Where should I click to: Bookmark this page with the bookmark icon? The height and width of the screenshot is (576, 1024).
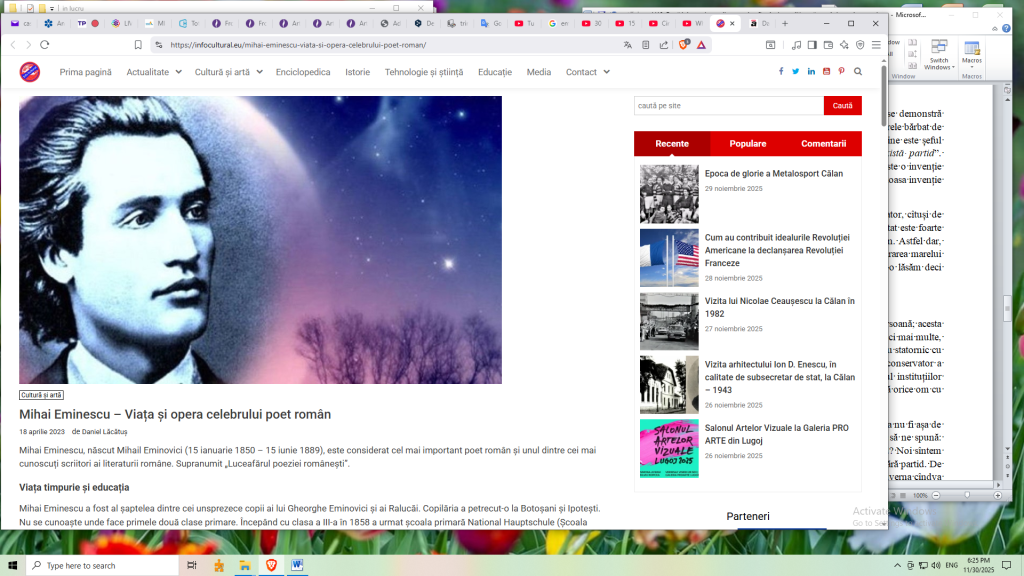tap(138, 45)
